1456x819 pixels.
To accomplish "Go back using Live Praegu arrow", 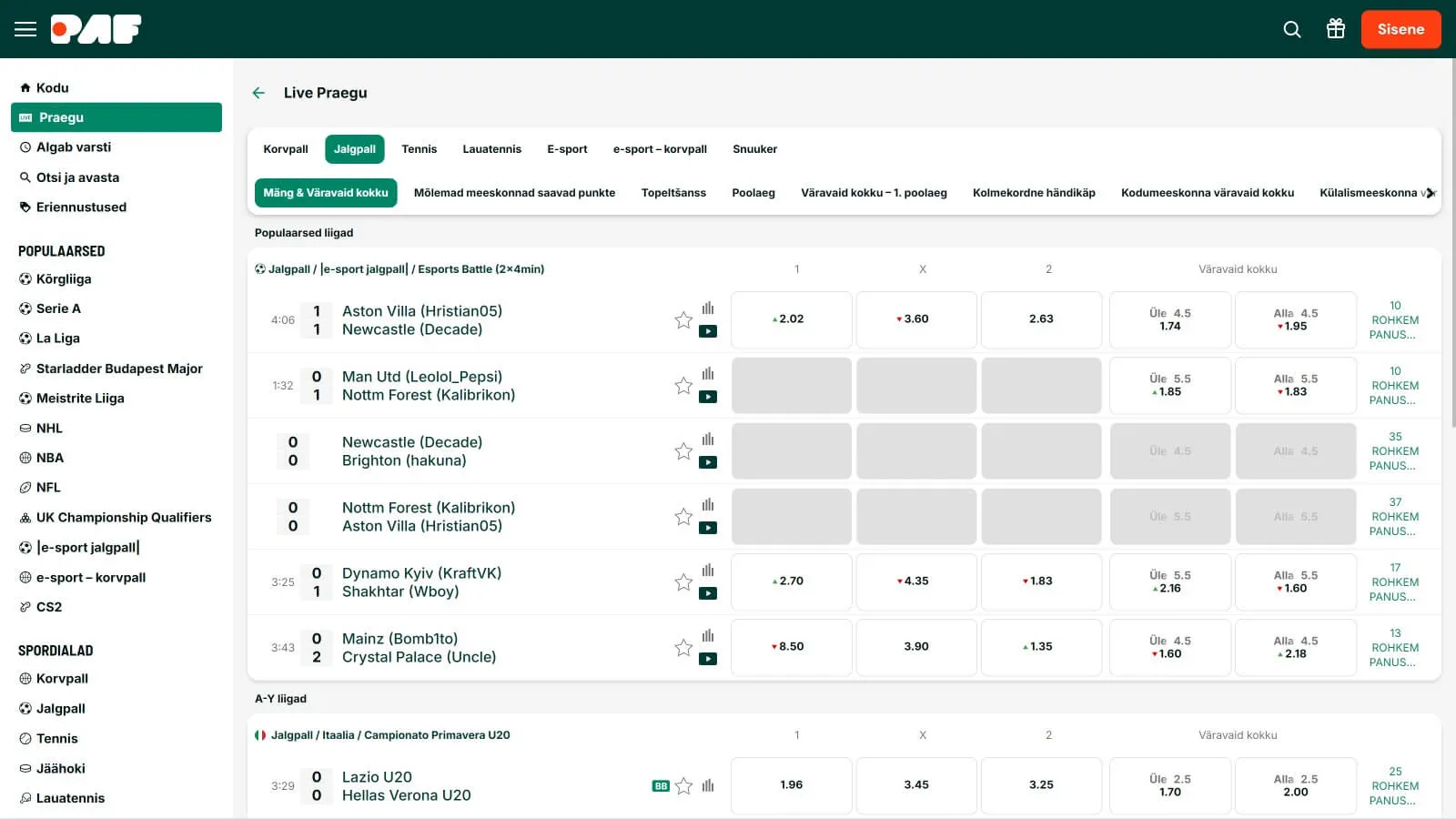I will pos(258,93).
